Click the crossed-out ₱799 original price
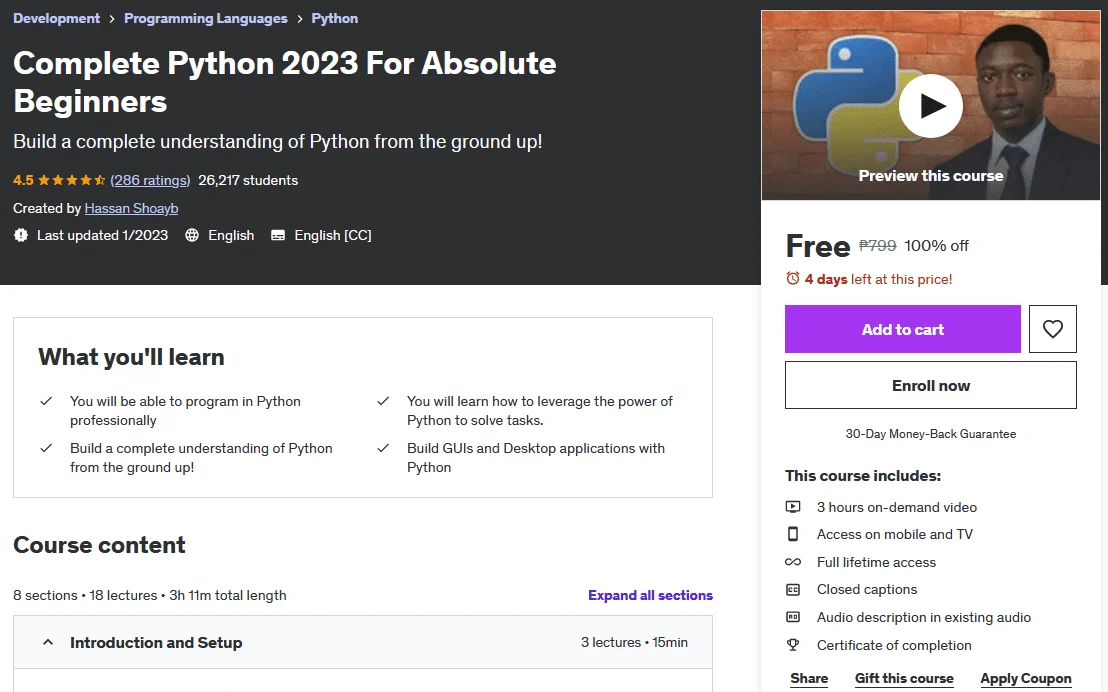This screenshot has width=1108, height=692. 877,245
